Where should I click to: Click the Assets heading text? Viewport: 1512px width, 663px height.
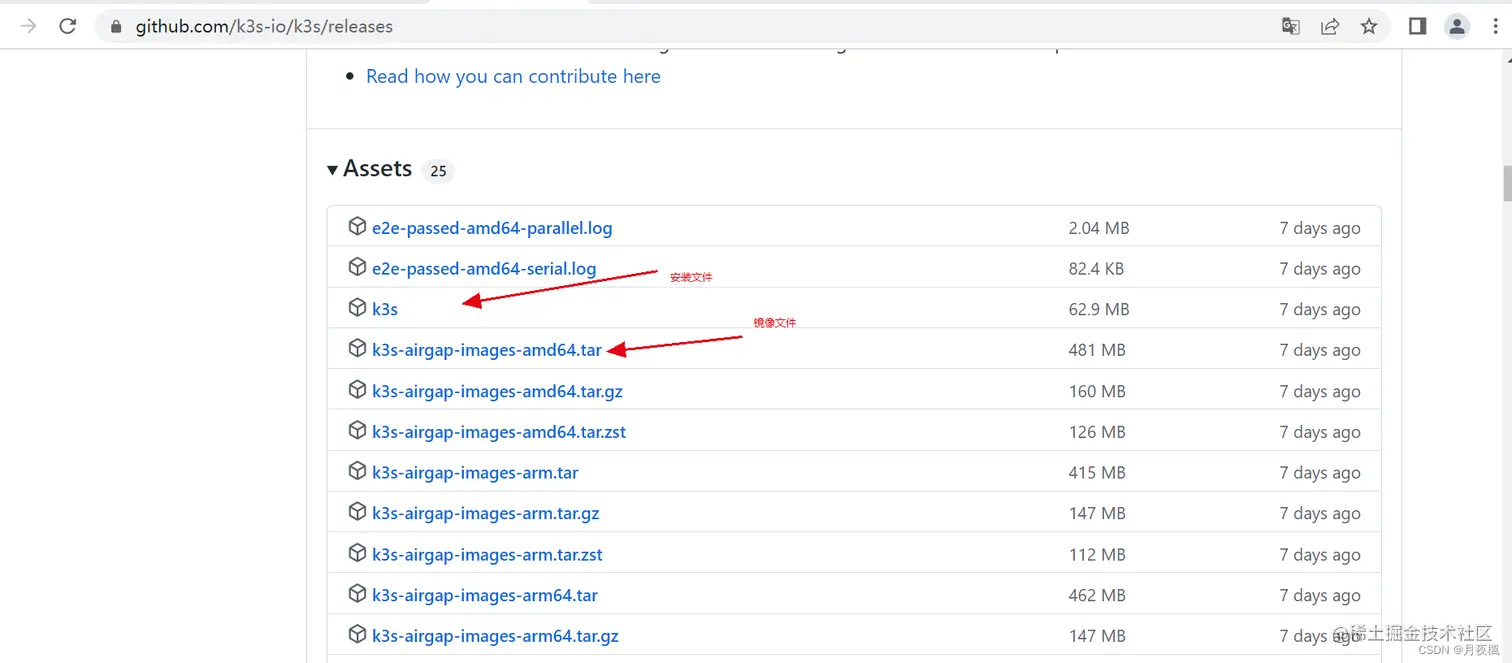tap(377, 169)
